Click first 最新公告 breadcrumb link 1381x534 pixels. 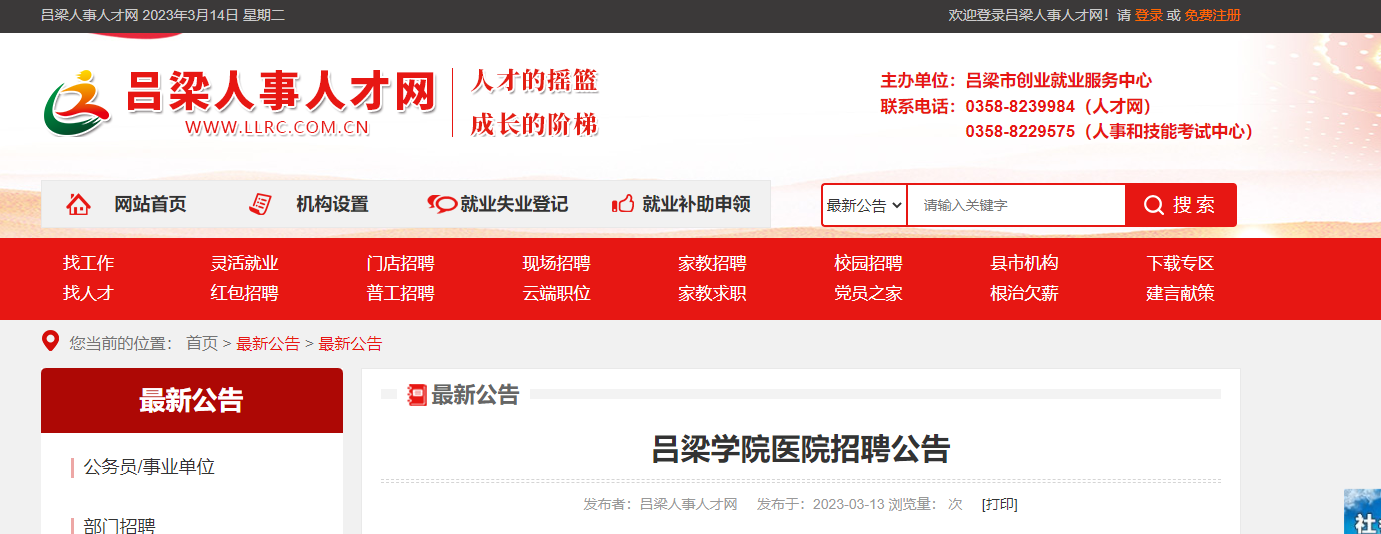[268, 343]
